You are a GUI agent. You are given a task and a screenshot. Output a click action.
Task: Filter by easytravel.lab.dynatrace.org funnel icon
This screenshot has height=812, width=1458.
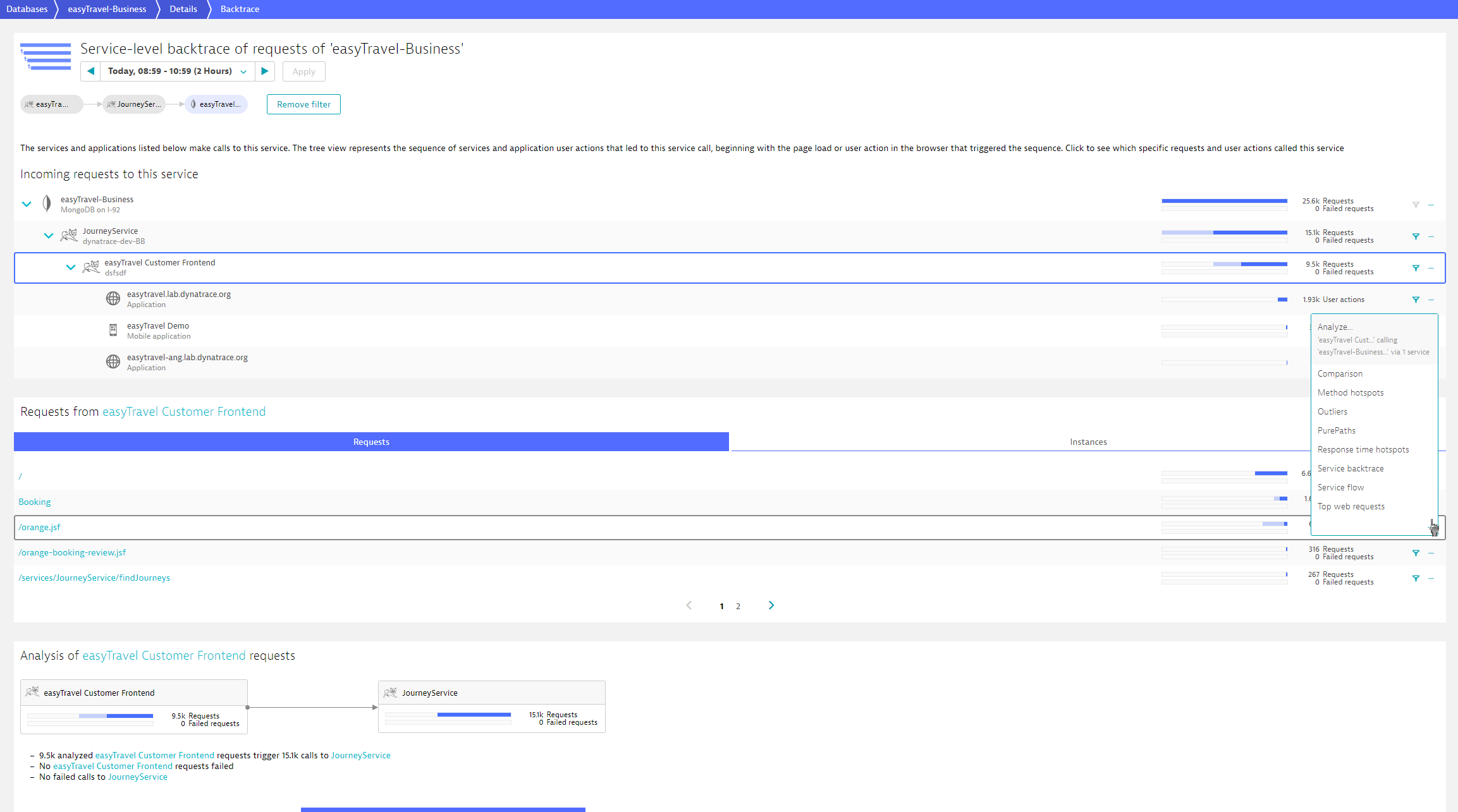pos(1416,300)
